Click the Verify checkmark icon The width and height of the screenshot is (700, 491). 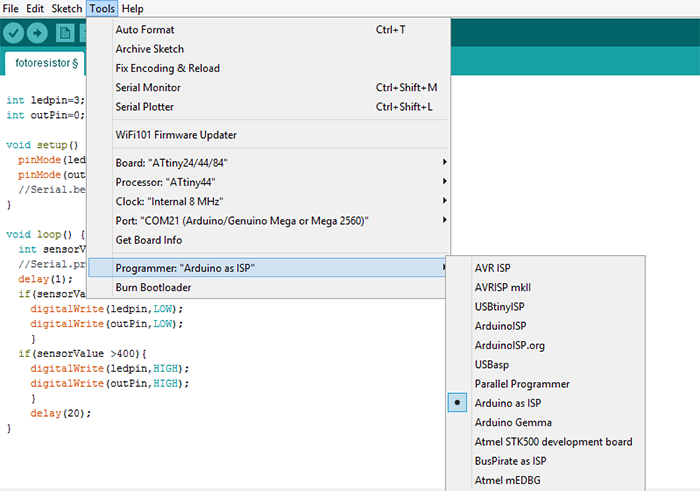[13, 33]
